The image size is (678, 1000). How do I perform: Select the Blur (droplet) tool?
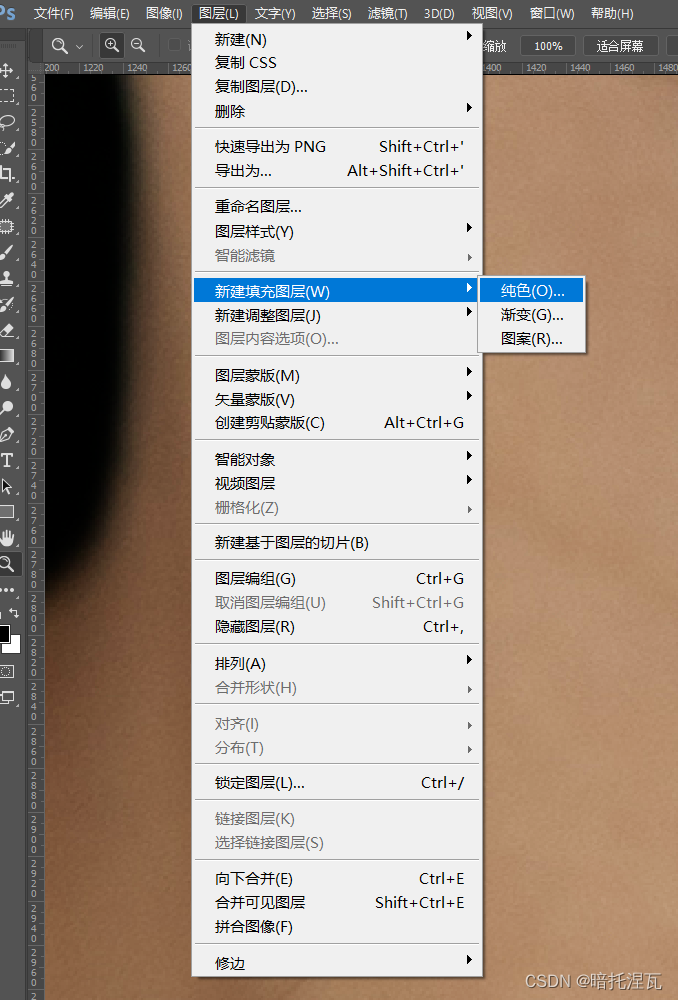[x=7, y=382]
